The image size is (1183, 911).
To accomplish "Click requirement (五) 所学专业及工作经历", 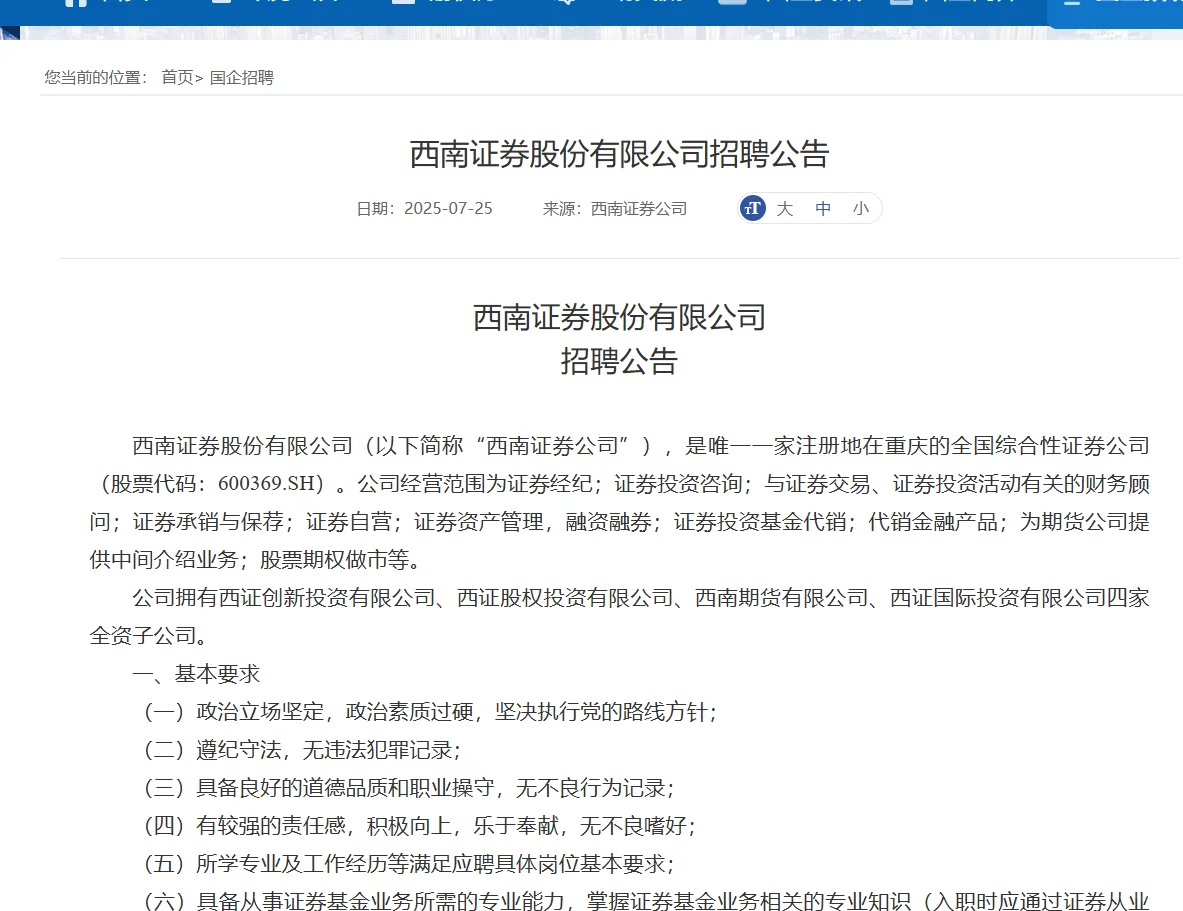I will [408, 863].
